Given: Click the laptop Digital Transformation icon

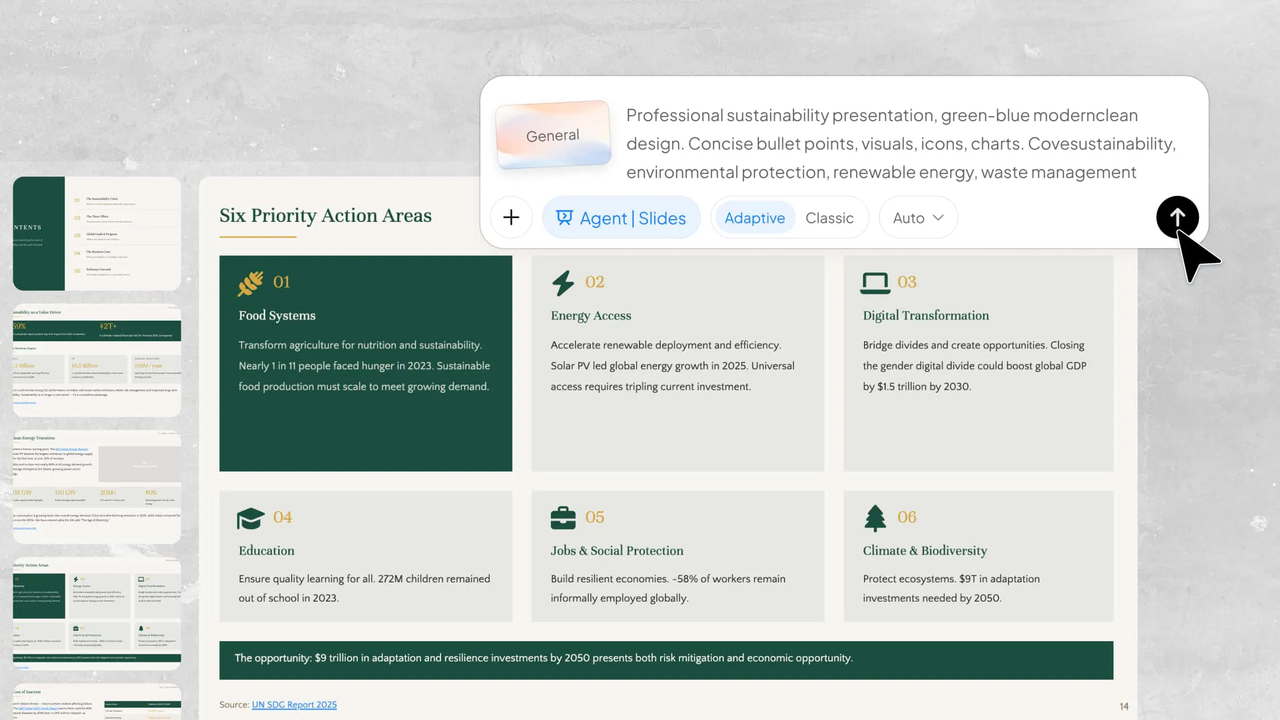Looking at the screenshot, I should point(875,283).
